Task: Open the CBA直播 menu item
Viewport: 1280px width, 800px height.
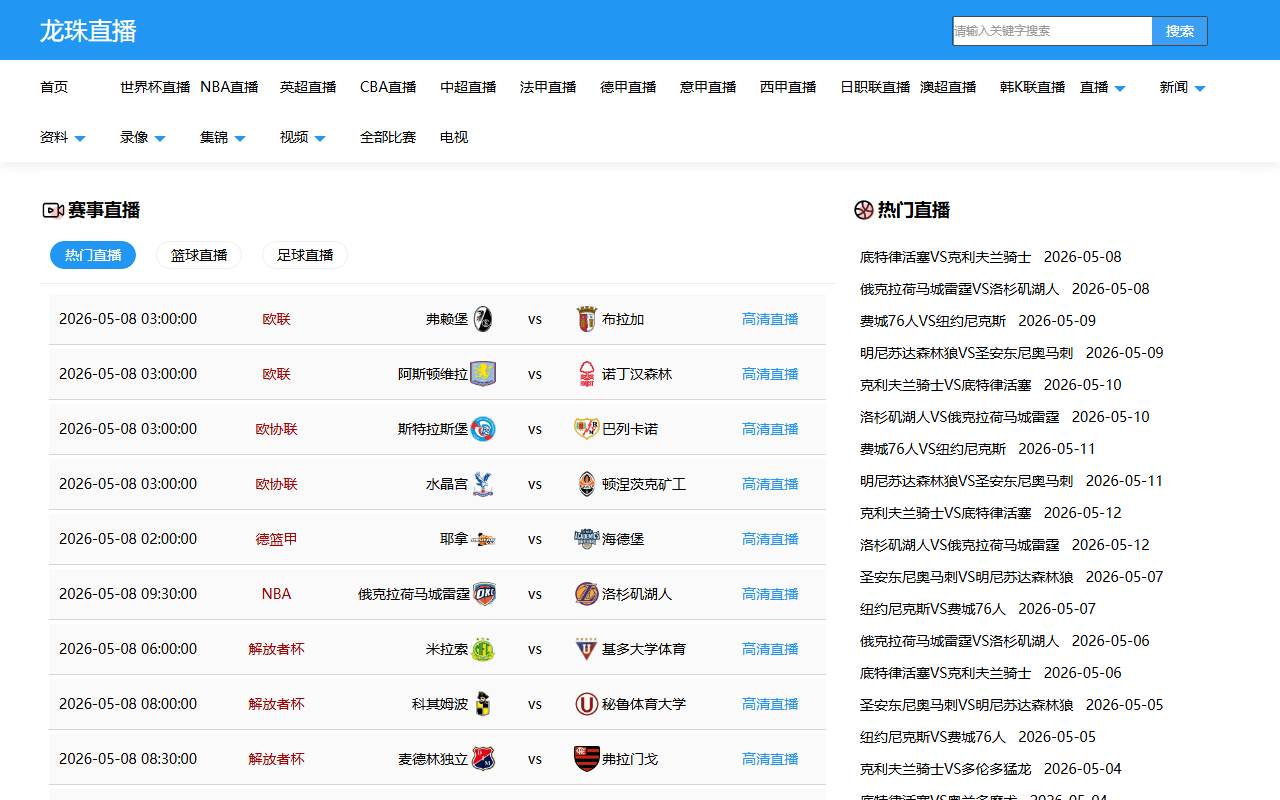Action: [x=388, y=88]
